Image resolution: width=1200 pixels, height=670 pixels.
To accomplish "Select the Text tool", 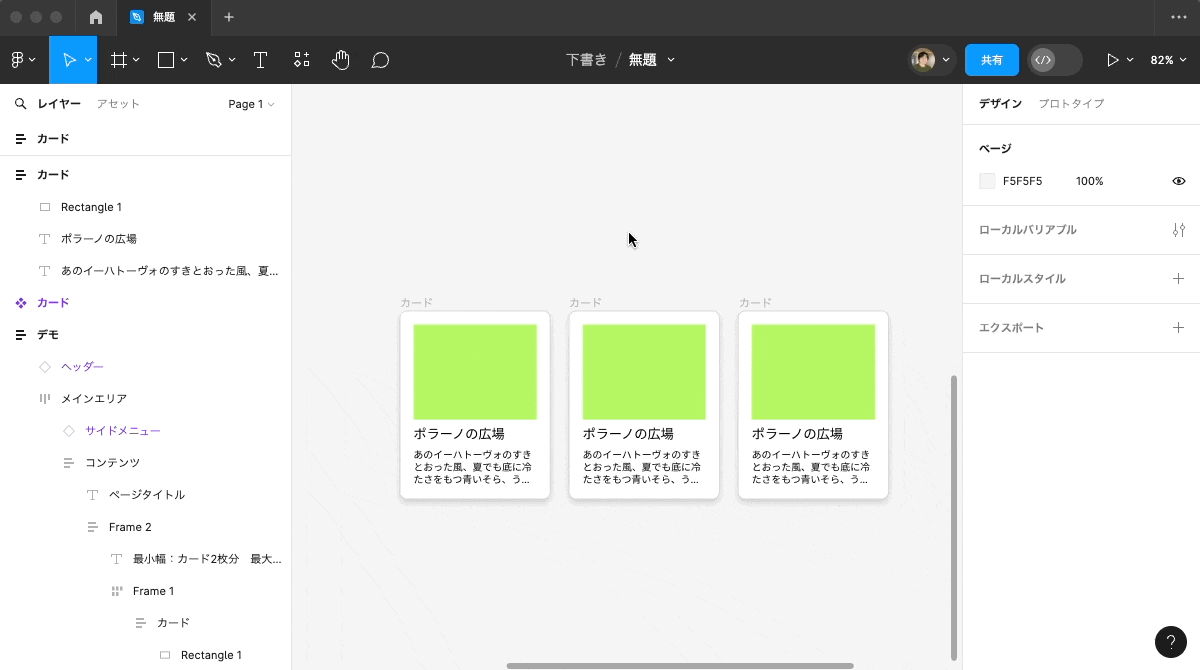I will point(260,60).
